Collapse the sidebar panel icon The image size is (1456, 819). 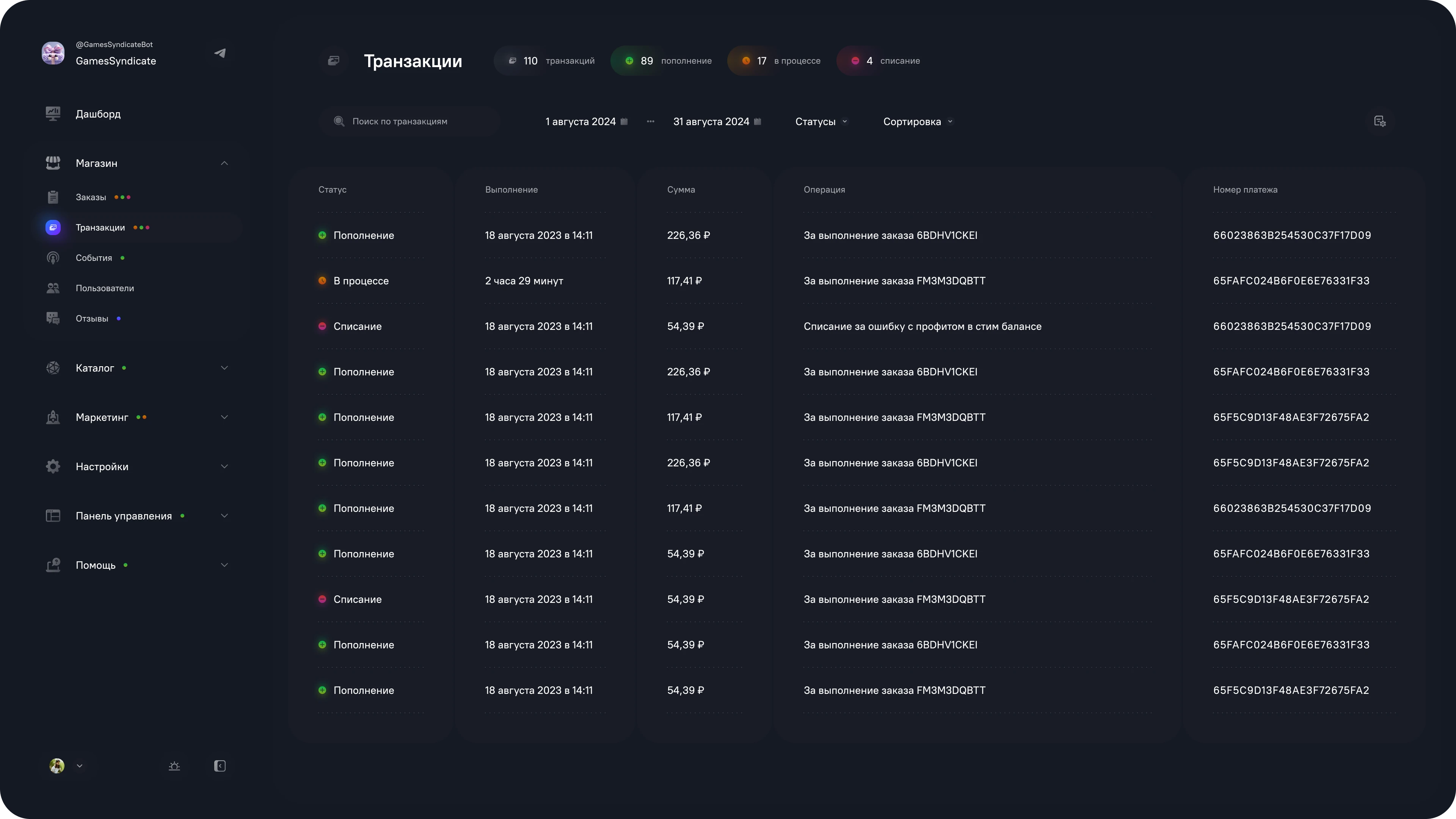coord(220,766)
